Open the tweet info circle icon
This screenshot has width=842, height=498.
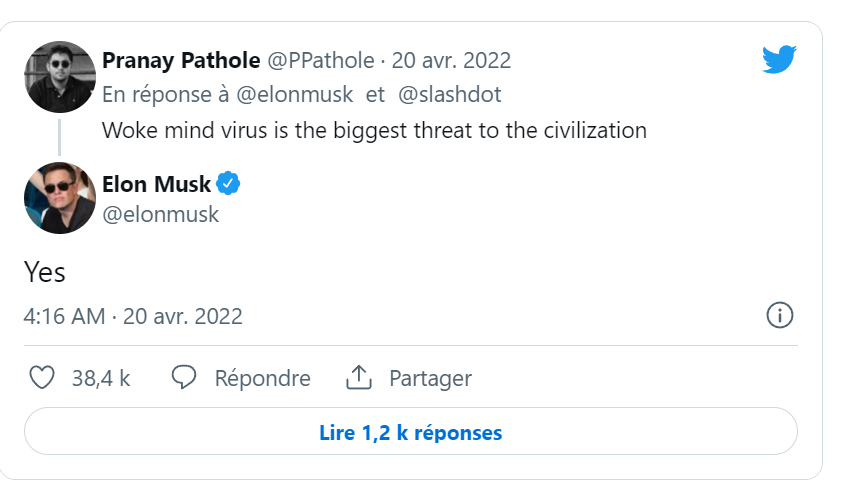[x=779, y=316]
